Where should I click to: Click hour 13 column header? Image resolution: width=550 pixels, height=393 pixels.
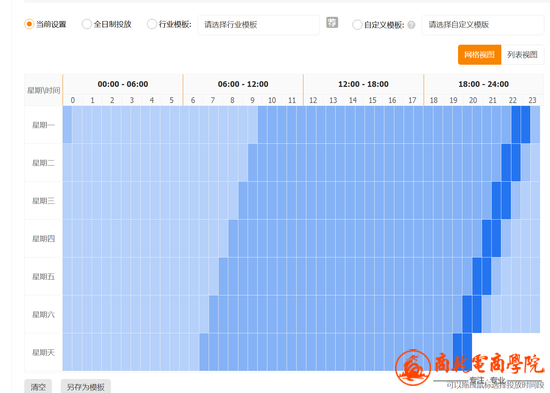(333, 100)
